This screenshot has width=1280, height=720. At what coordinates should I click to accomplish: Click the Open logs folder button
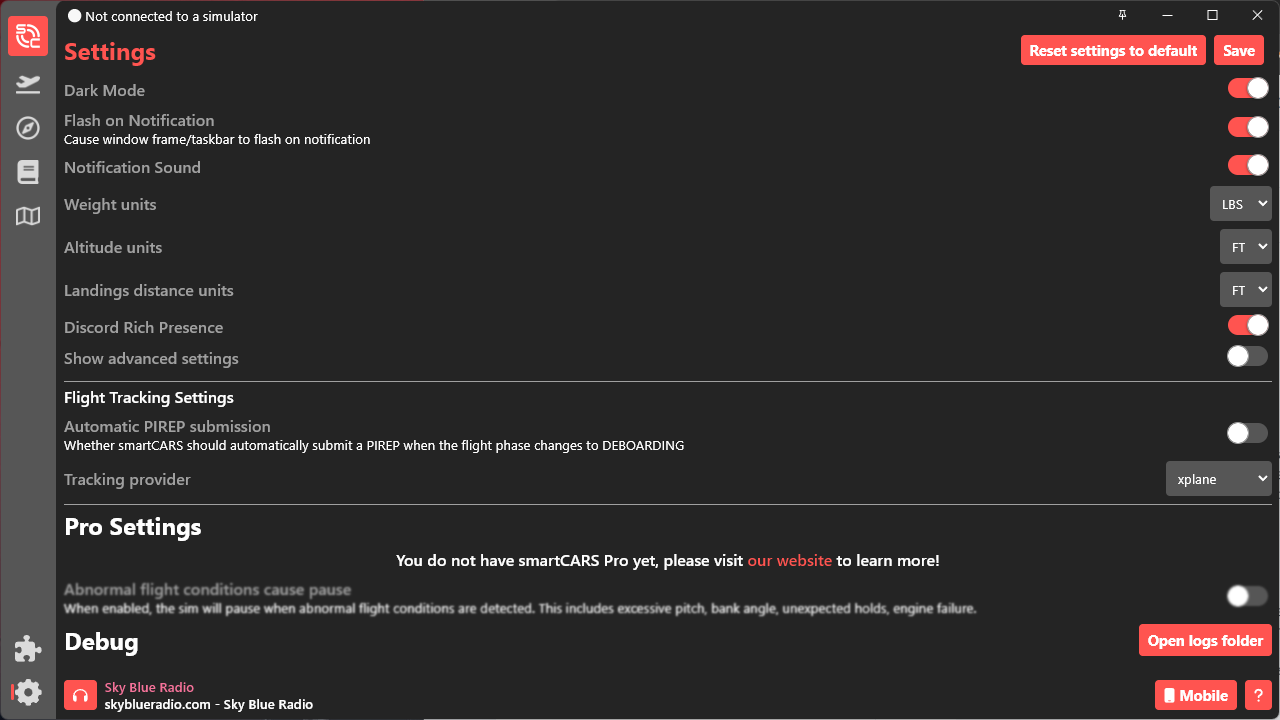[x=1205, y=641]
